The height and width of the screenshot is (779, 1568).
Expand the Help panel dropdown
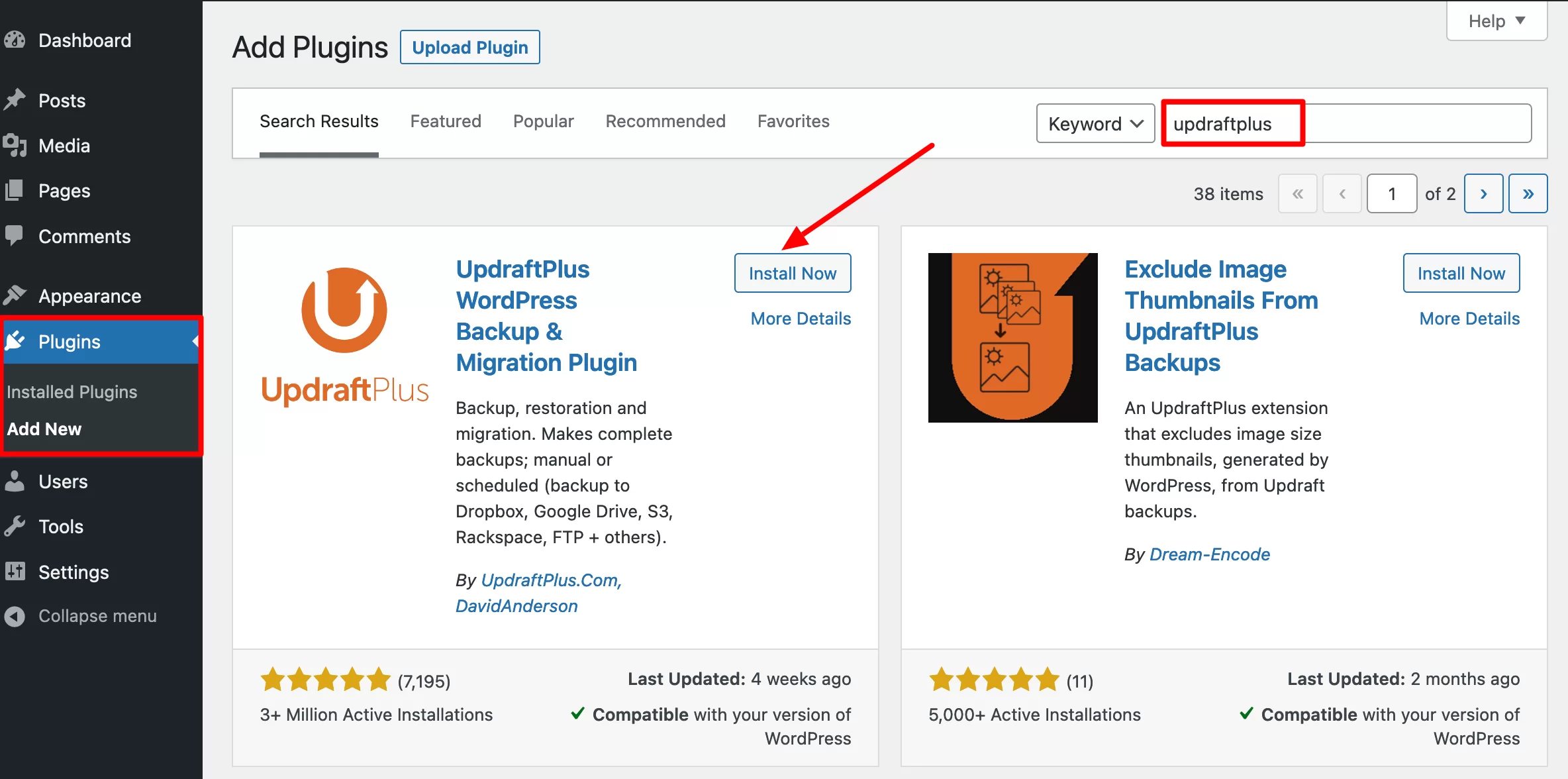[x=1496, y=21]
